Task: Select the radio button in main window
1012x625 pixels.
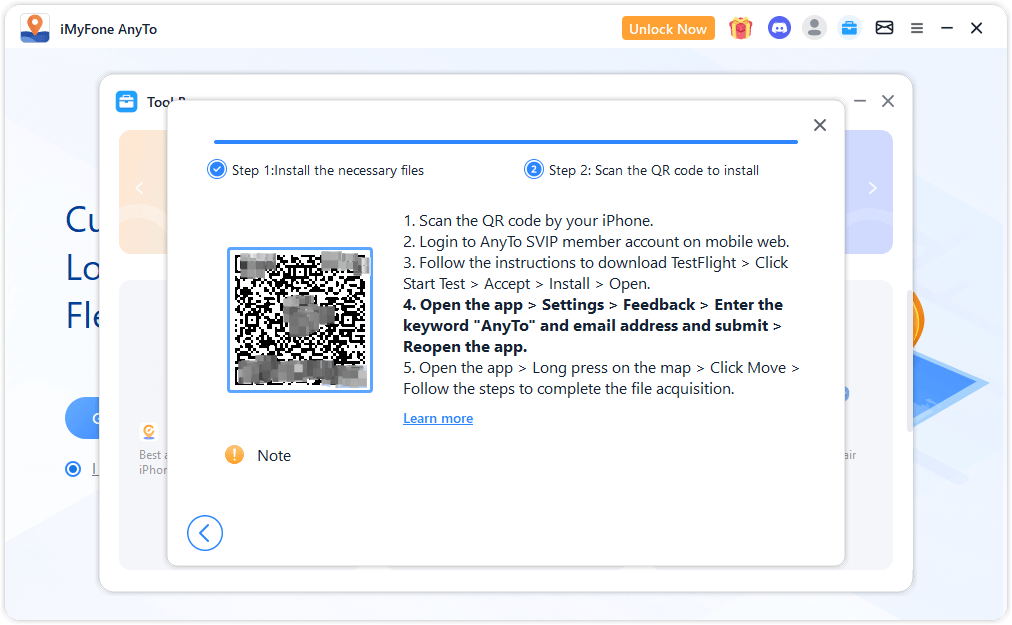Action: coord(73,469)
